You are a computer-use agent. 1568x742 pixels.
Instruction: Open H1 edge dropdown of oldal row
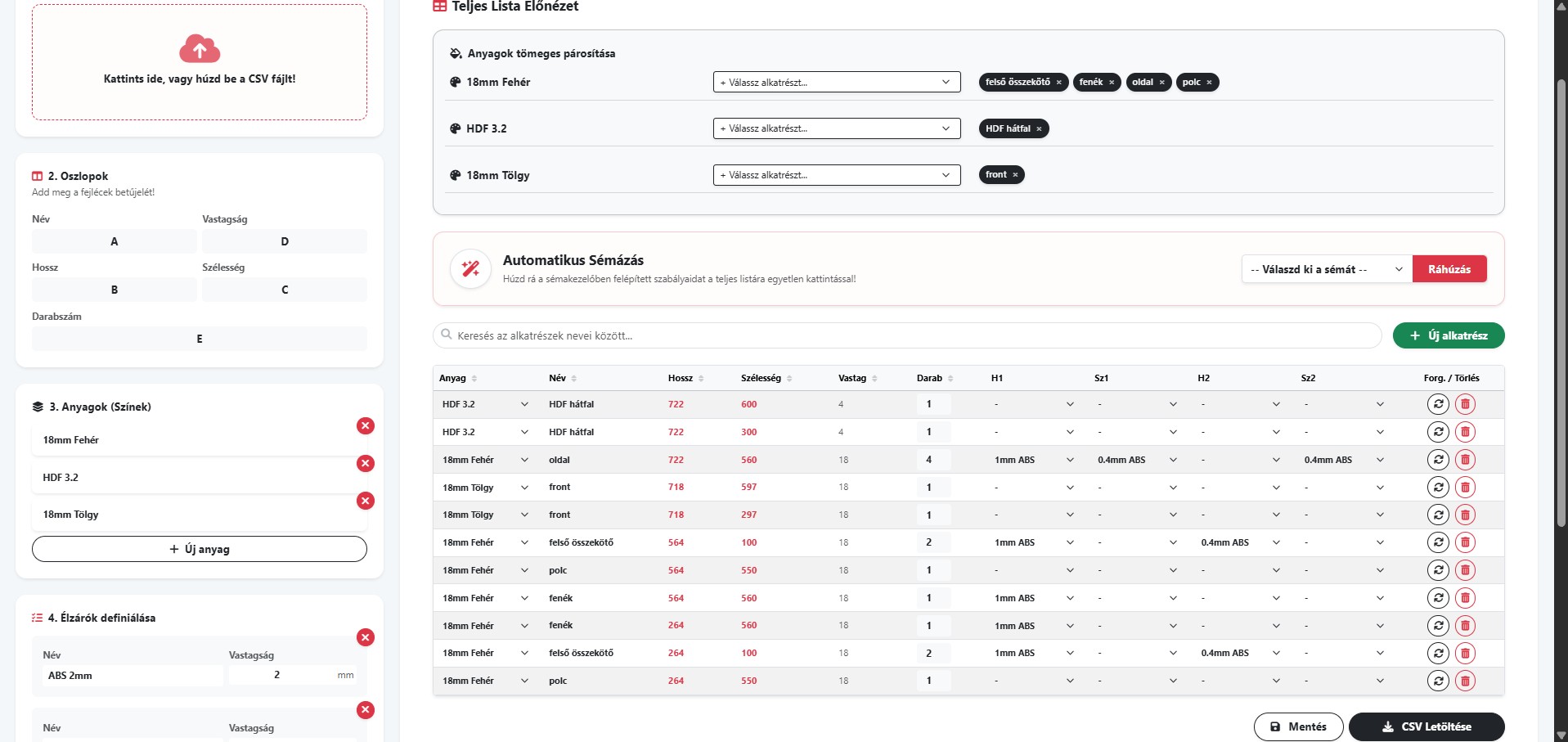coord(1035,460)
